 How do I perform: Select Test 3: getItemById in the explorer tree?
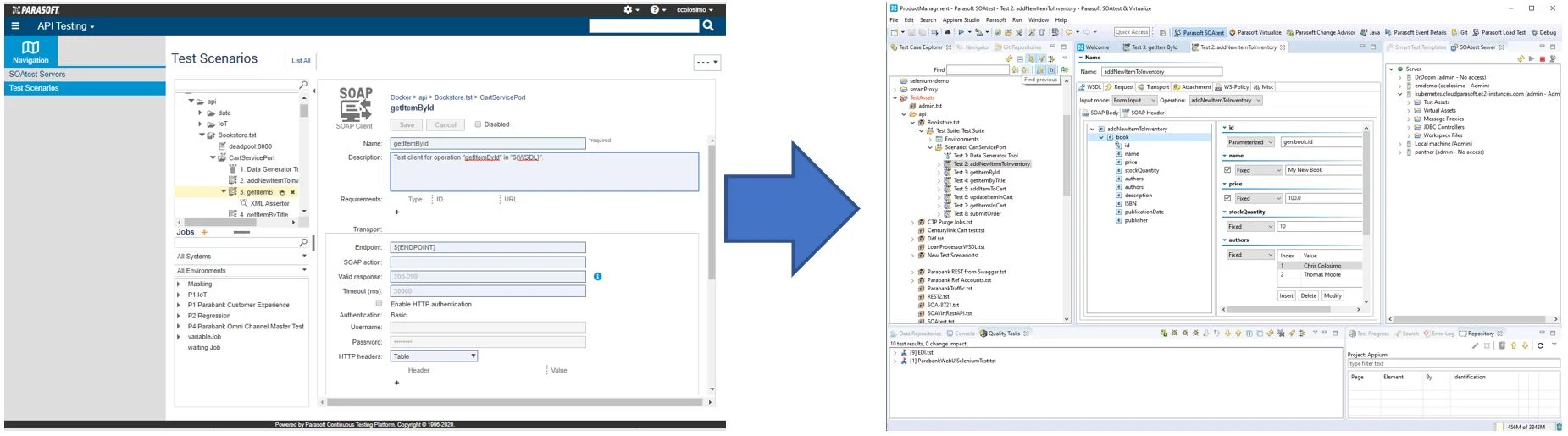[x=977, y=172]
